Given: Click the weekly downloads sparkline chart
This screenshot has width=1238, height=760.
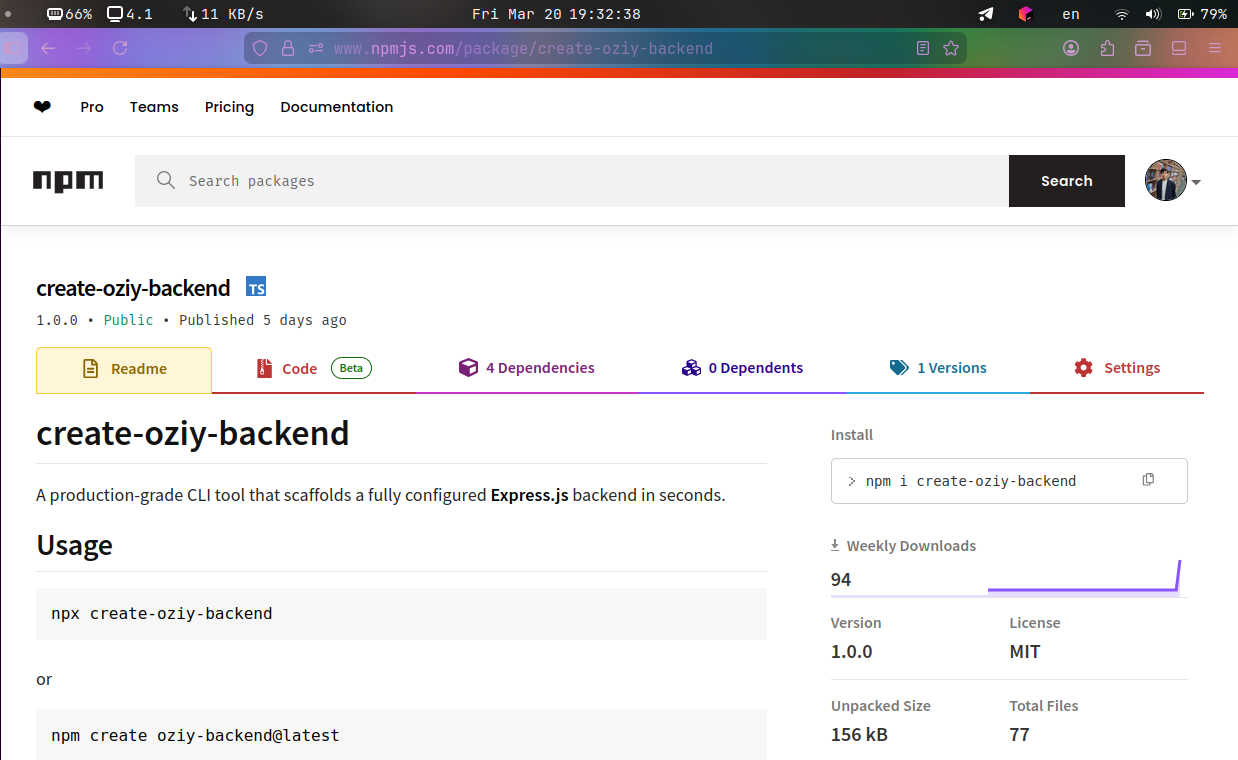Looking at the screenshot, I should (x=1084, y=578).
